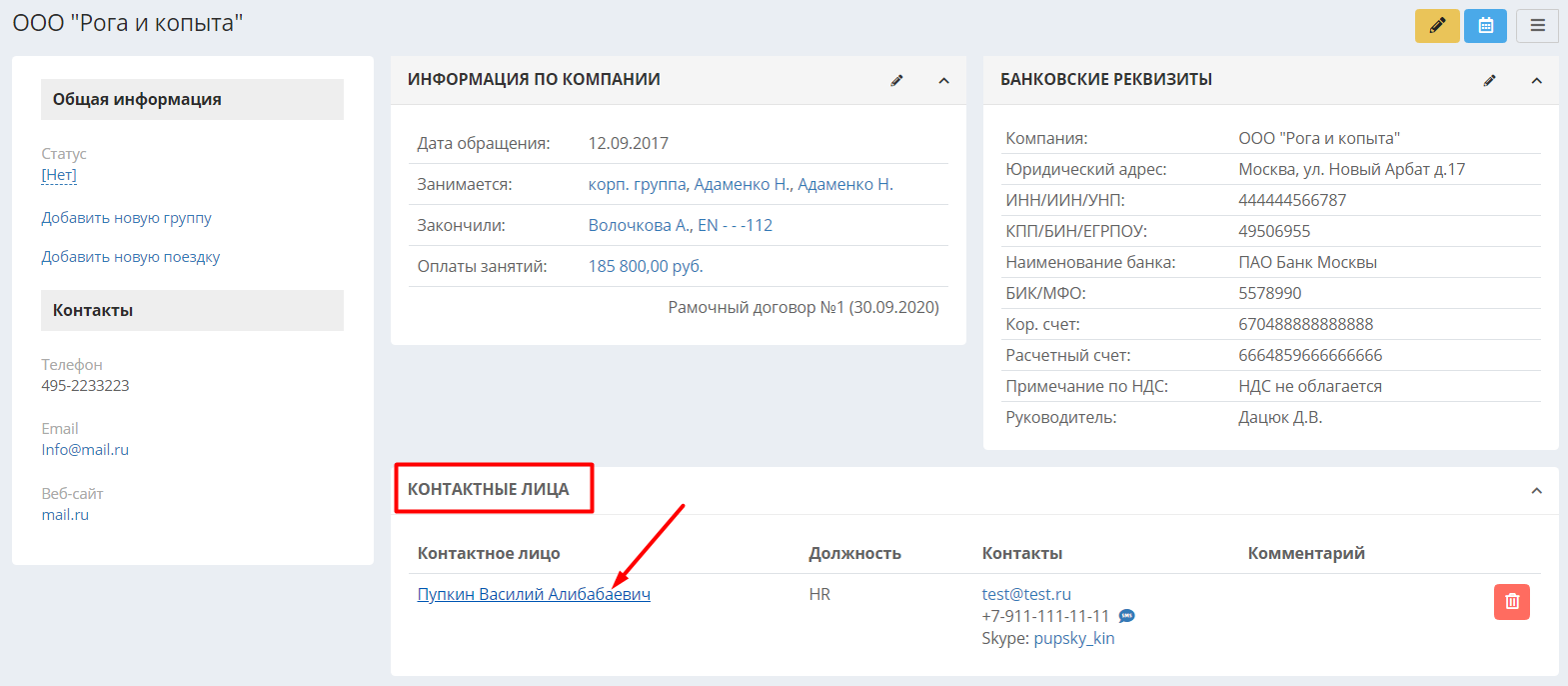Viewport: 1568px width, 686px height.
Task: Click bank name ПАО Банк Москвы
Action: coord(1308,262)
